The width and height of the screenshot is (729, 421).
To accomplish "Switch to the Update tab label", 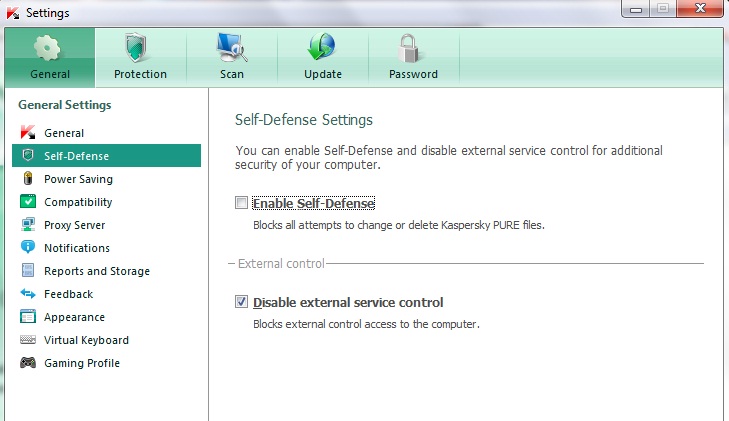I will click(x=323, y=74).
